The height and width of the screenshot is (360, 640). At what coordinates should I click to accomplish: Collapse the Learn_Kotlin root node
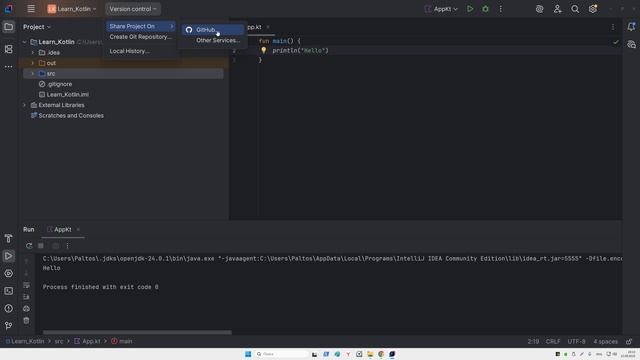tap(24, 42)
